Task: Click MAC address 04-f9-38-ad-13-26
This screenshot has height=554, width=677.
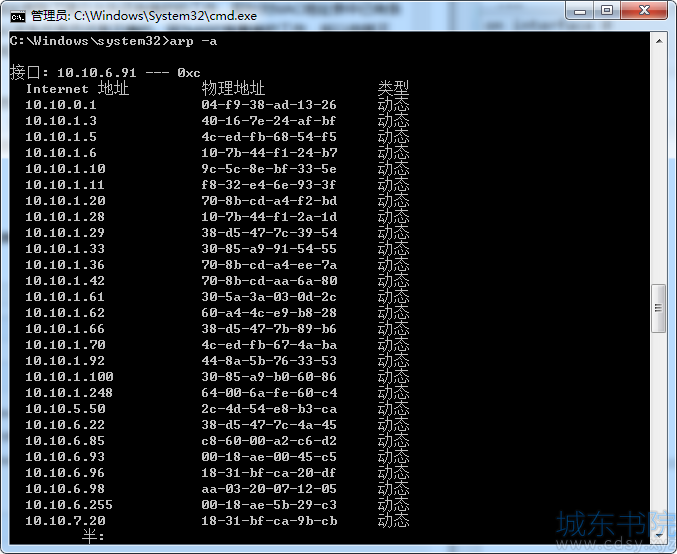Action: [269, 105]
